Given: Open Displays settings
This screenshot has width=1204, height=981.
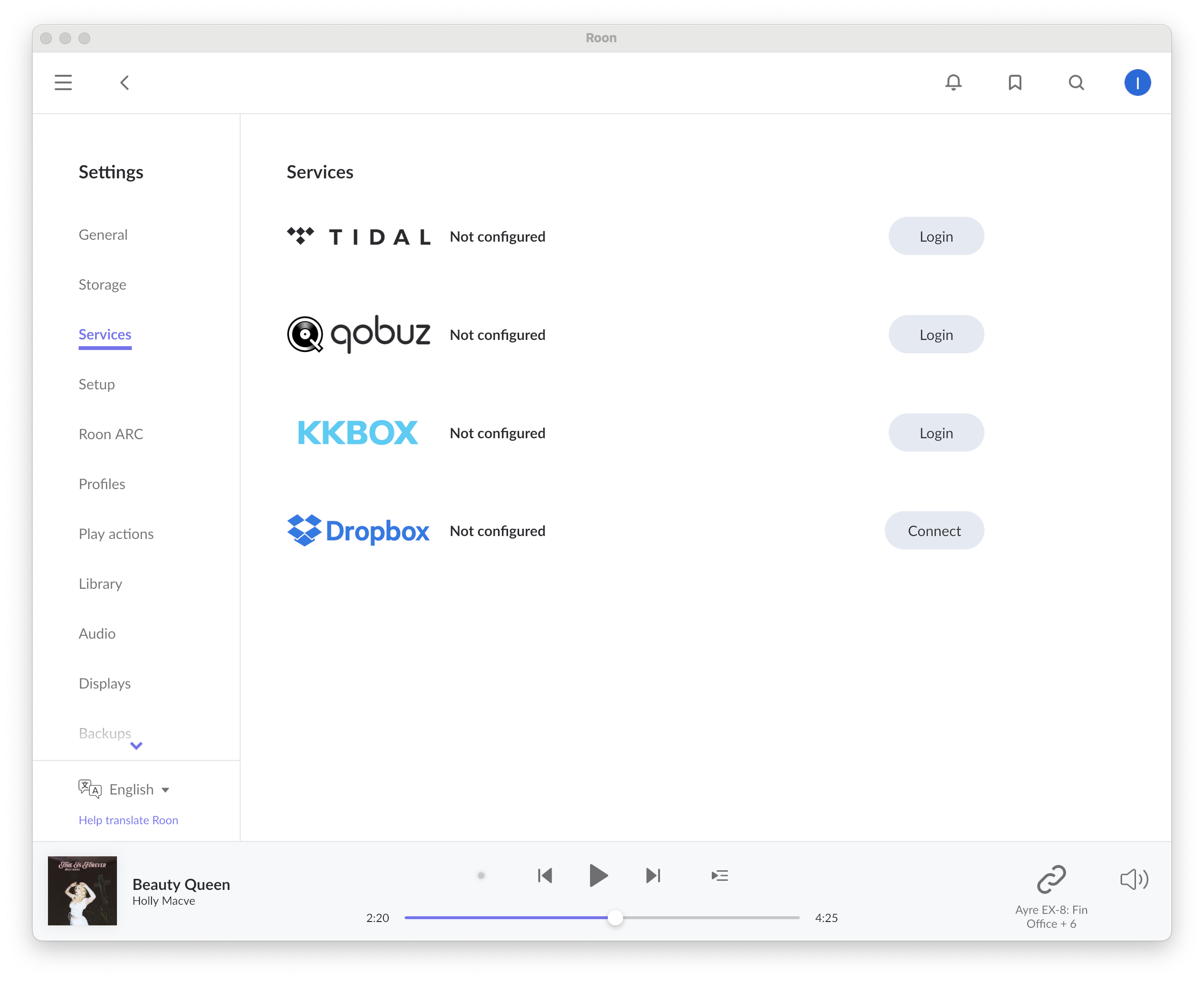Looking at the screenshot, I should (104, 683).
